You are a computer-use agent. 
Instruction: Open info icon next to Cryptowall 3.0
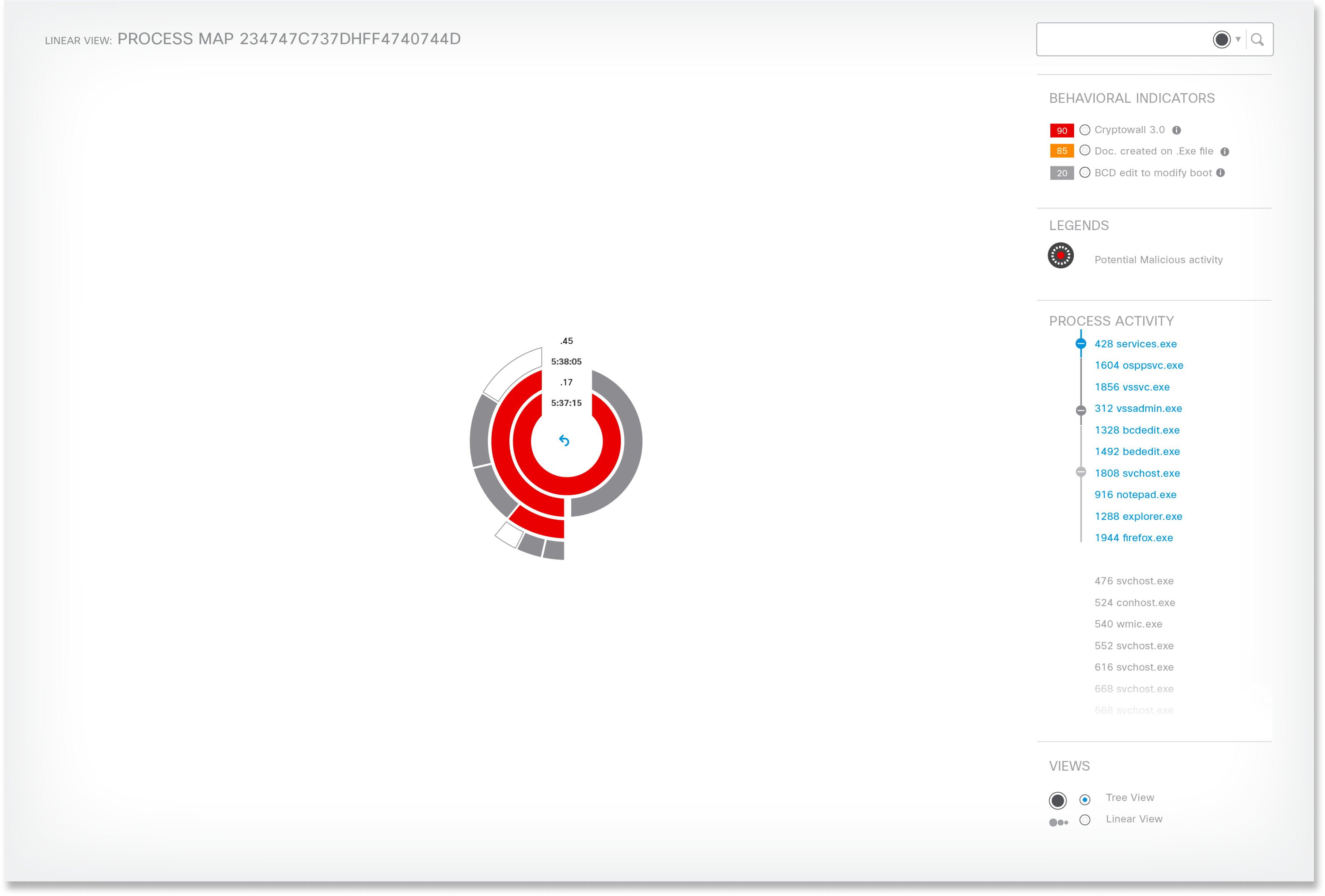[x=1176, y=130]
